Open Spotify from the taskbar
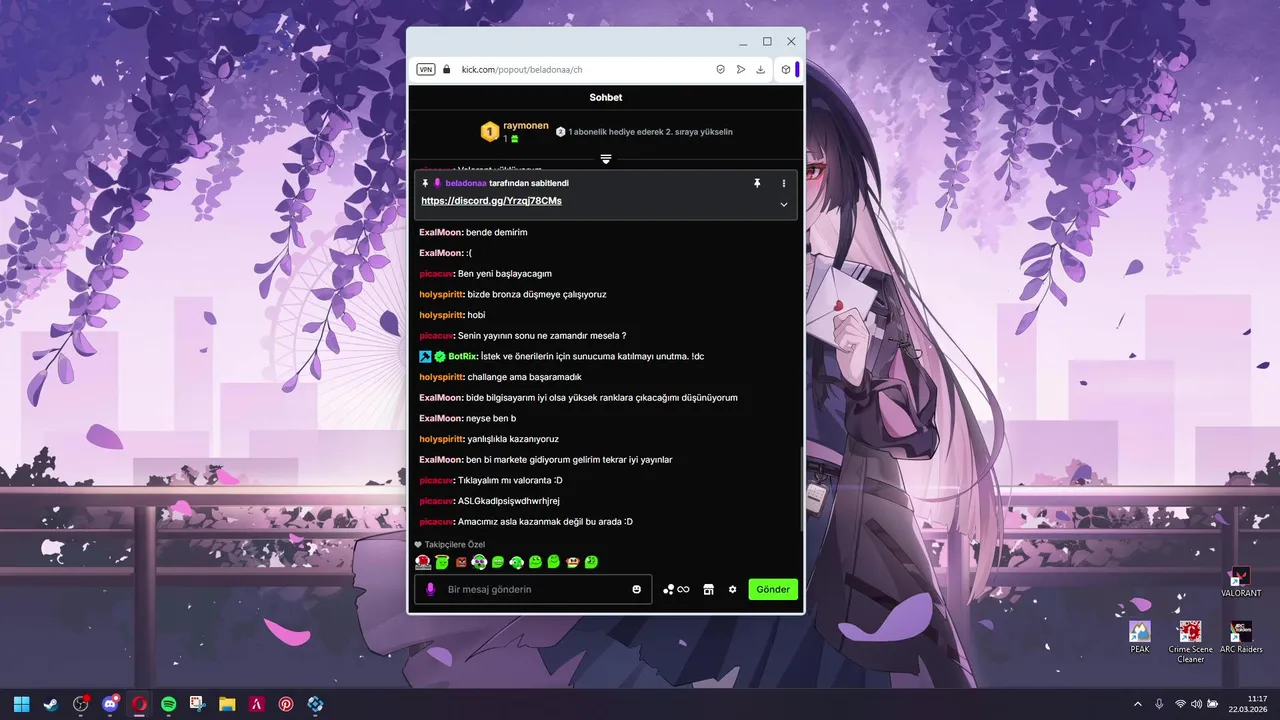The image size is (1280, 720). (168, 704)
